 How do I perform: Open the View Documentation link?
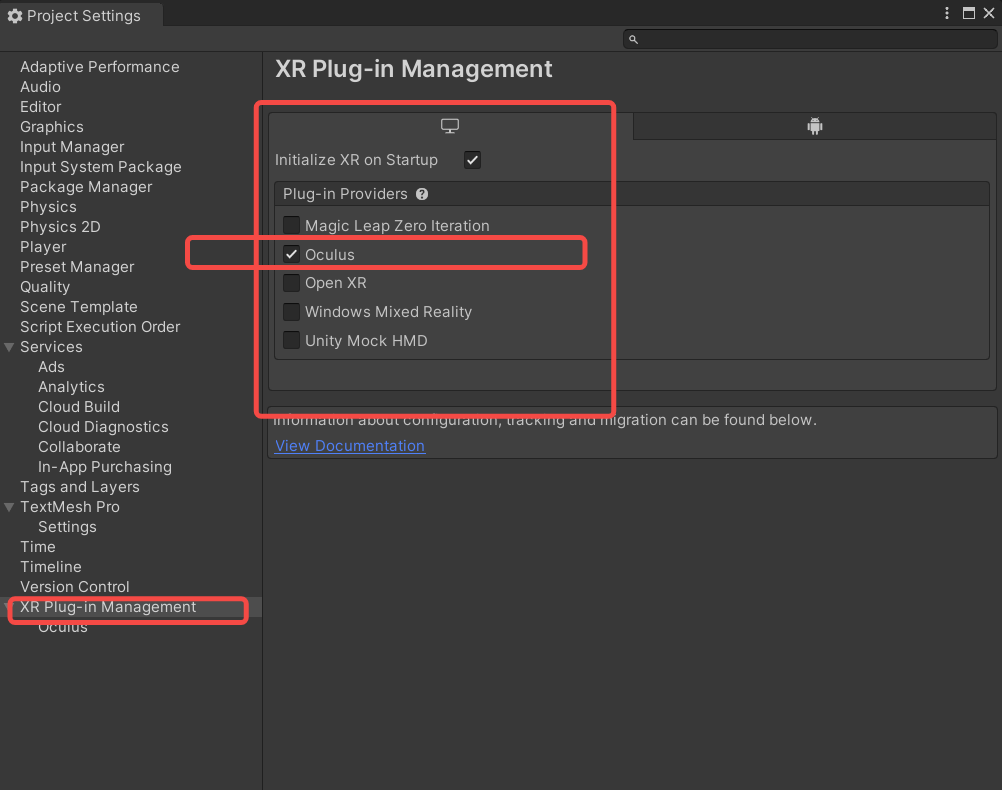tap(350, 445)
